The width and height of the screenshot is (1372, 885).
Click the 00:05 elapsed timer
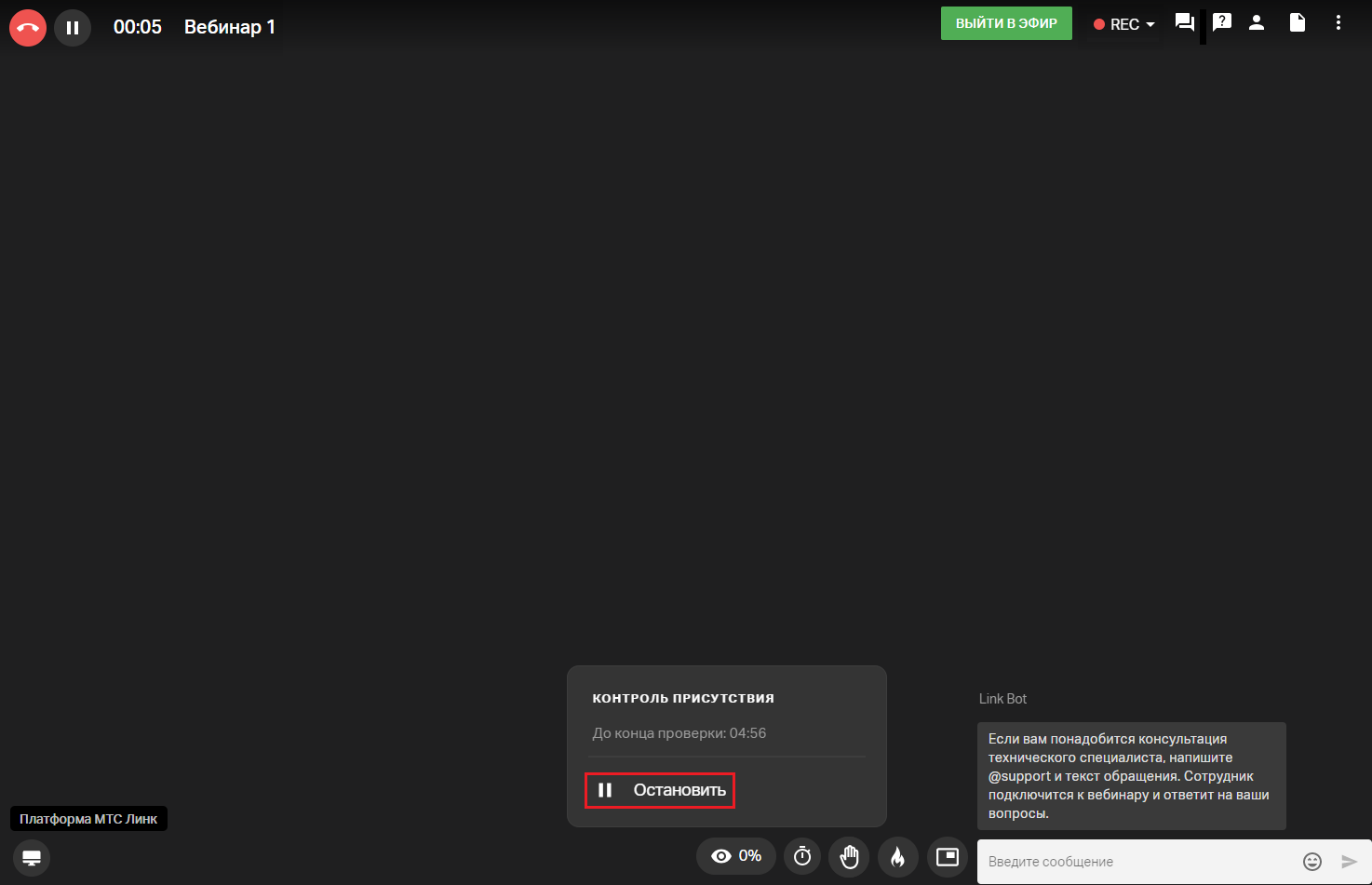click(x=138, y=27)
